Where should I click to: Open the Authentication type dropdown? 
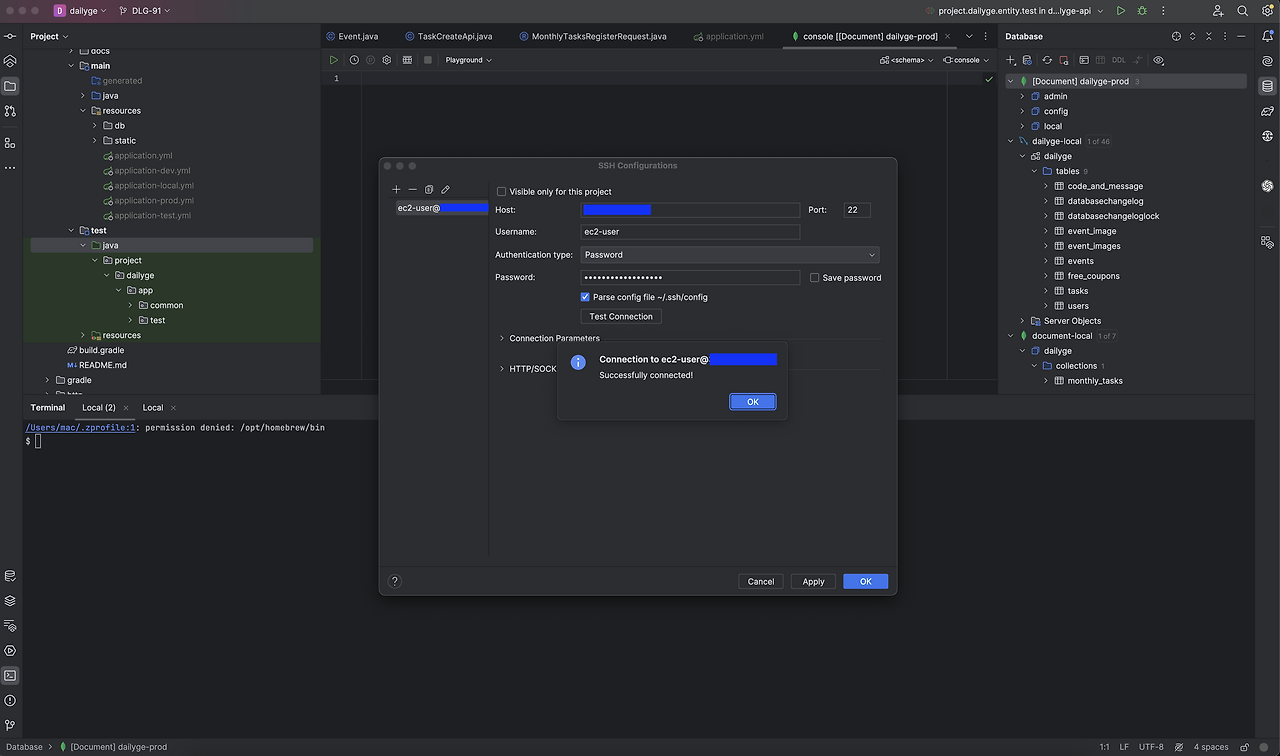730,255
